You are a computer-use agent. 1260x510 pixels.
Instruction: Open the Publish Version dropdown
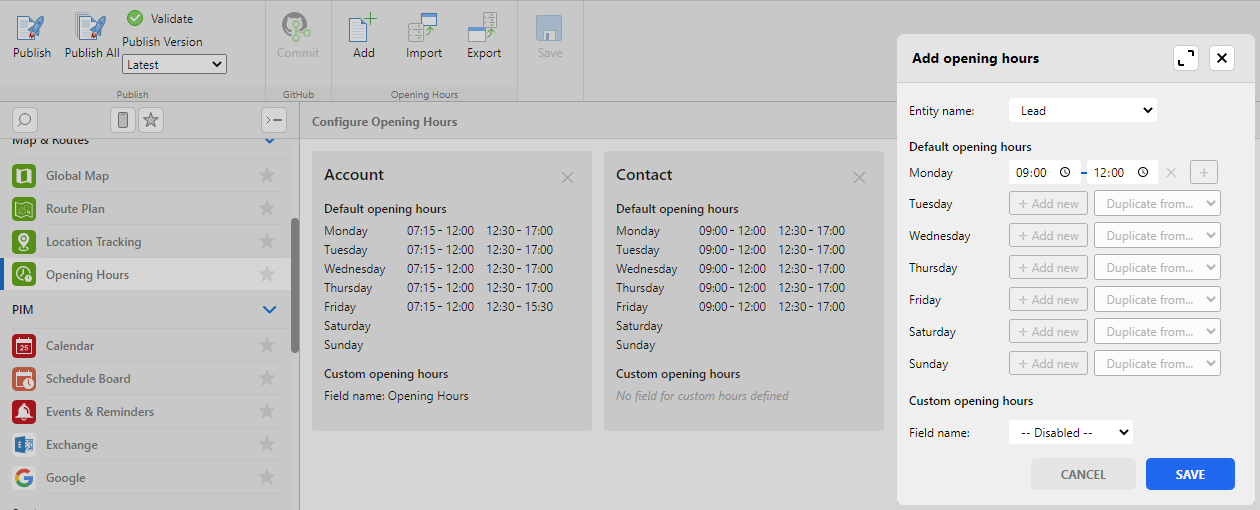(x=175, y=65)
